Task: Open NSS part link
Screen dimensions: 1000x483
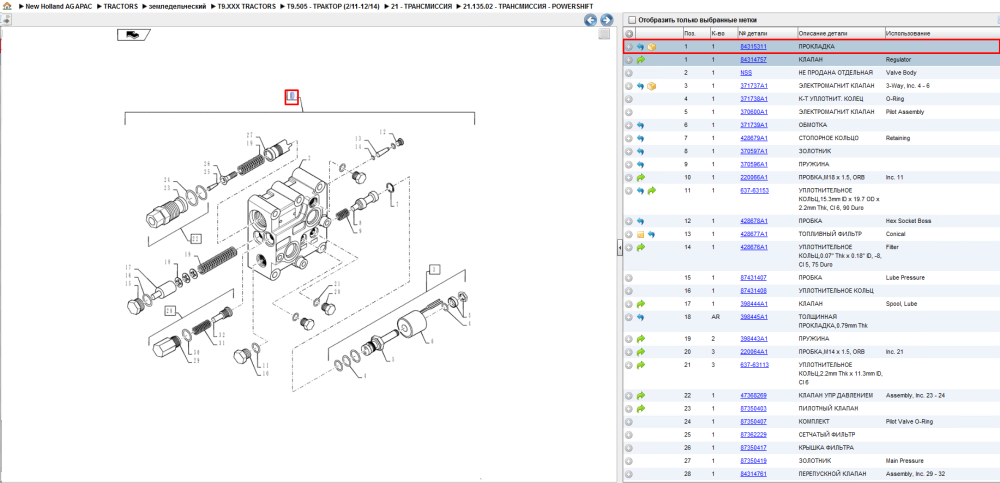Action: coord(746,73)
